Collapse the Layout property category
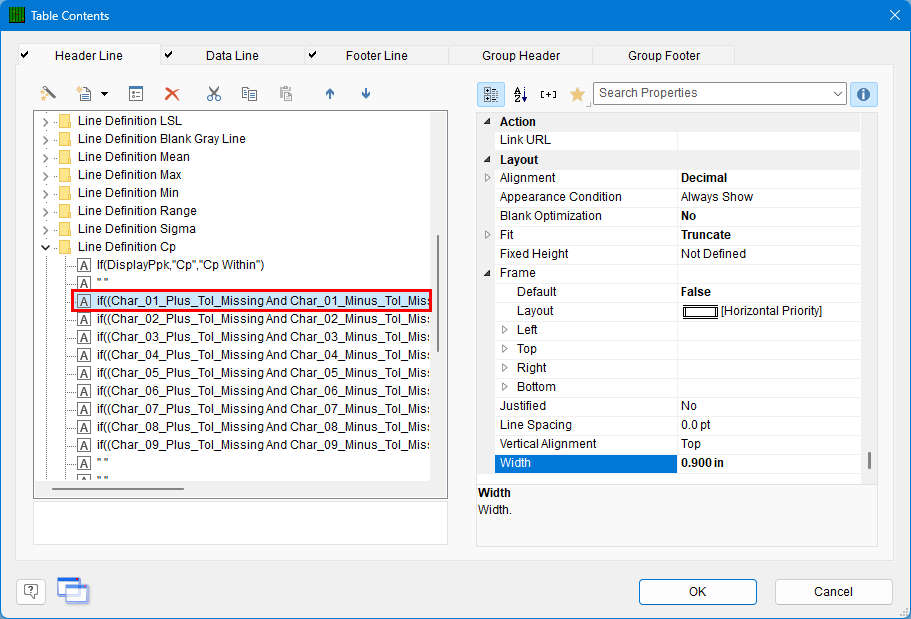This screenshot has height=619, width=911. point(487,159)
